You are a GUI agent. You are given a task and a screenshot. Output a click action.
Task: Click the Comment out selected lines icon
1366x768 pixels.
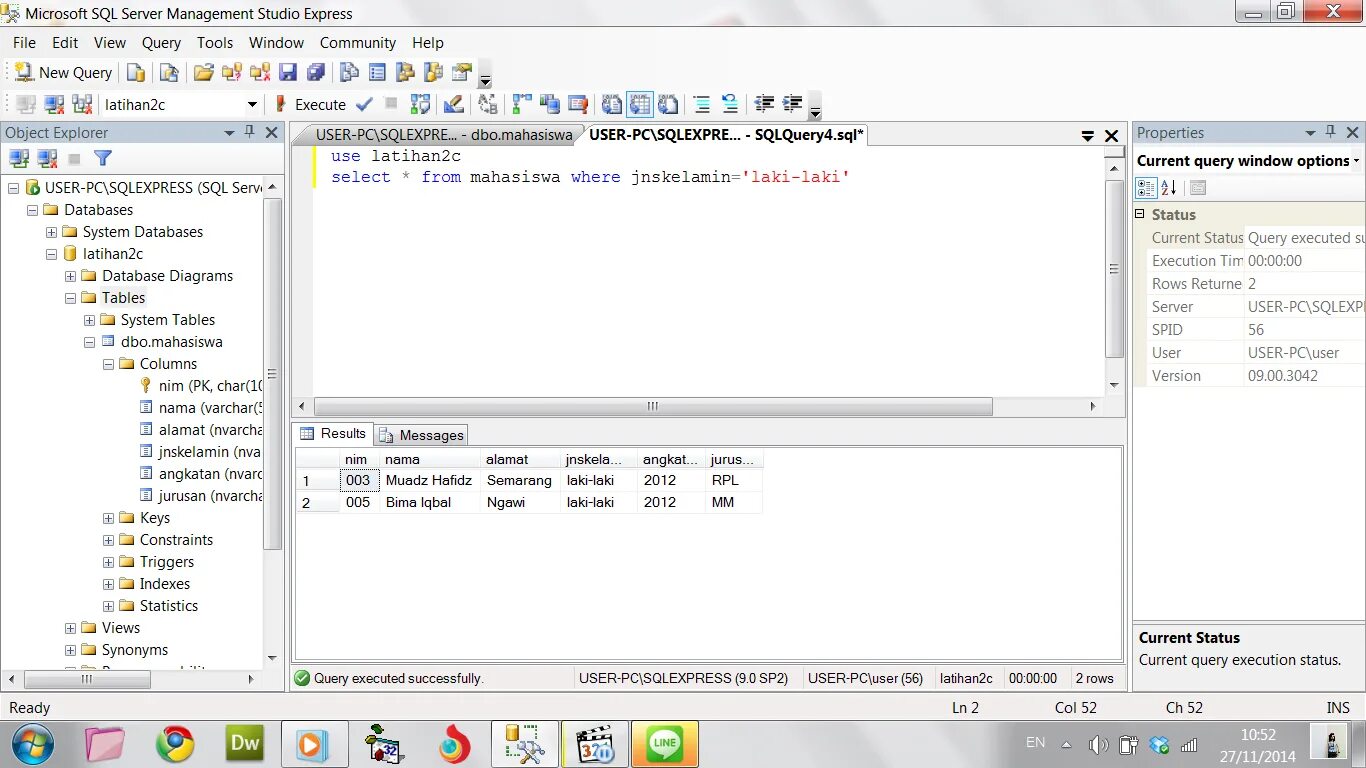702,104
